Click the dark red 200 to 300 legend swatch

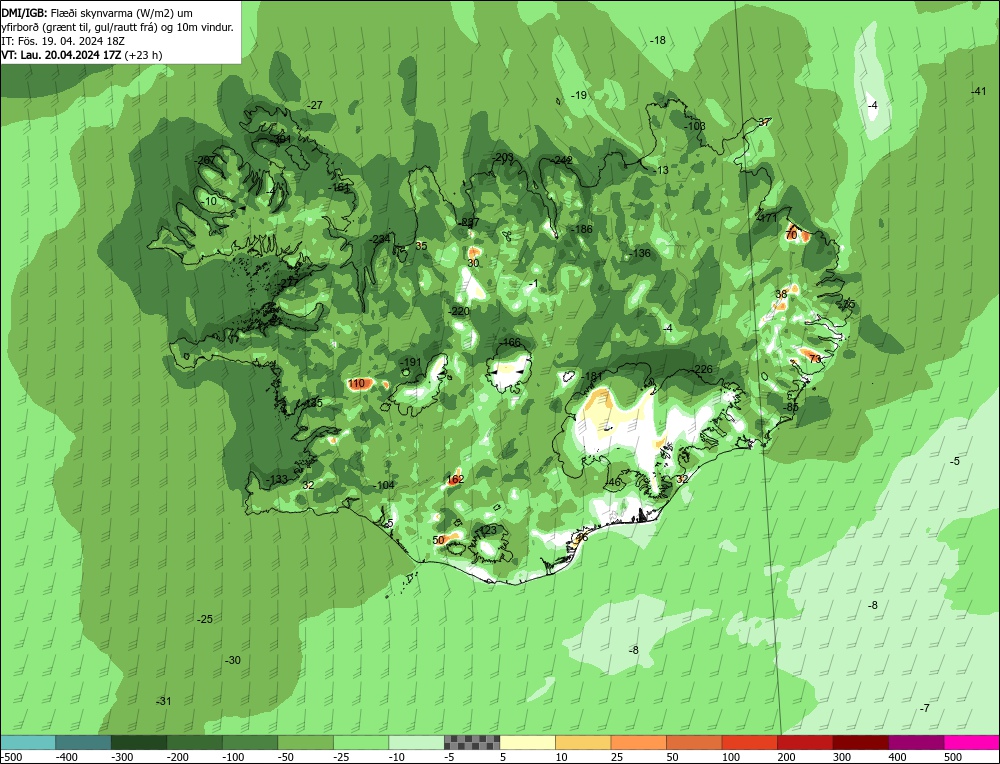coord(805,742)
